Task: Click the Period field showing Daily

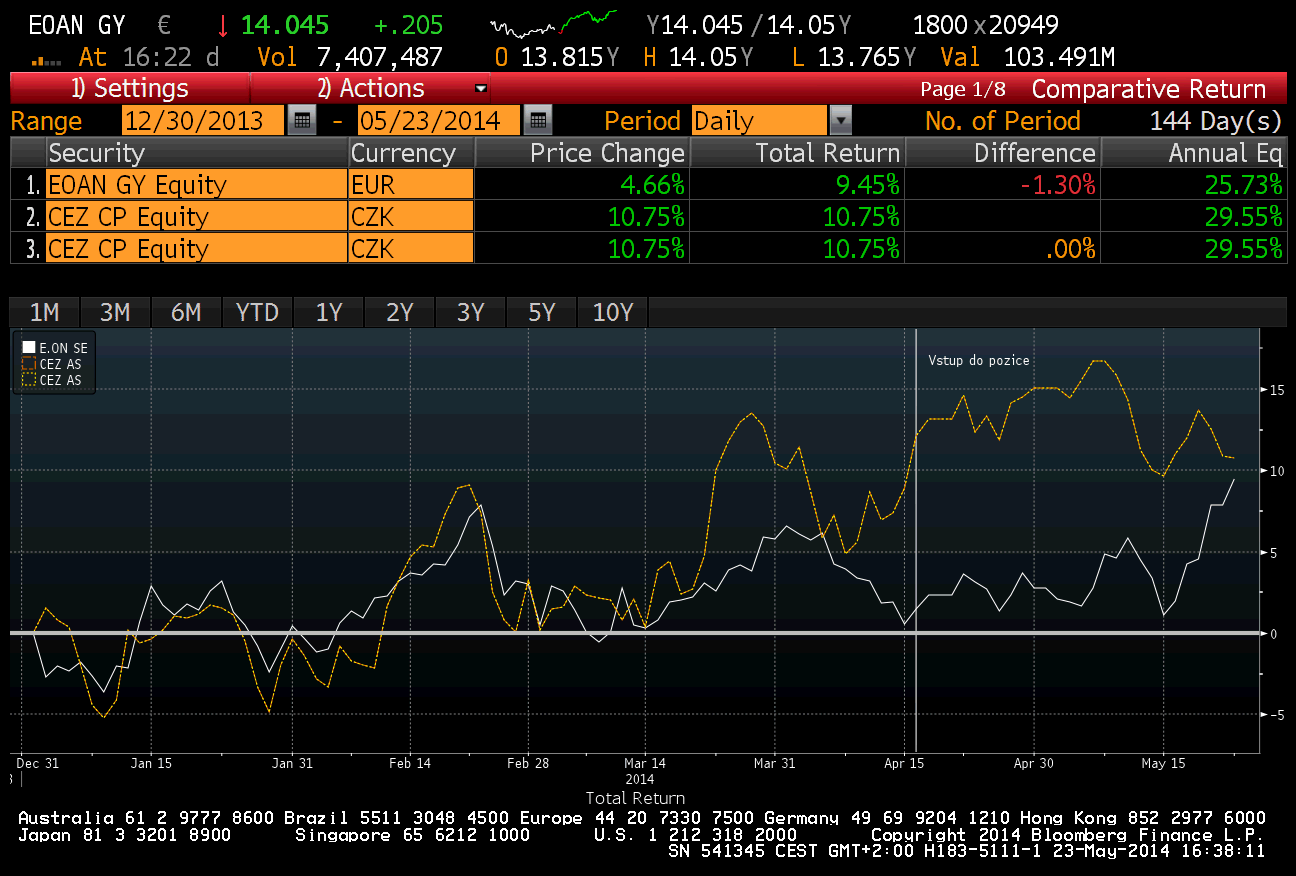Action: coord(759,121)
